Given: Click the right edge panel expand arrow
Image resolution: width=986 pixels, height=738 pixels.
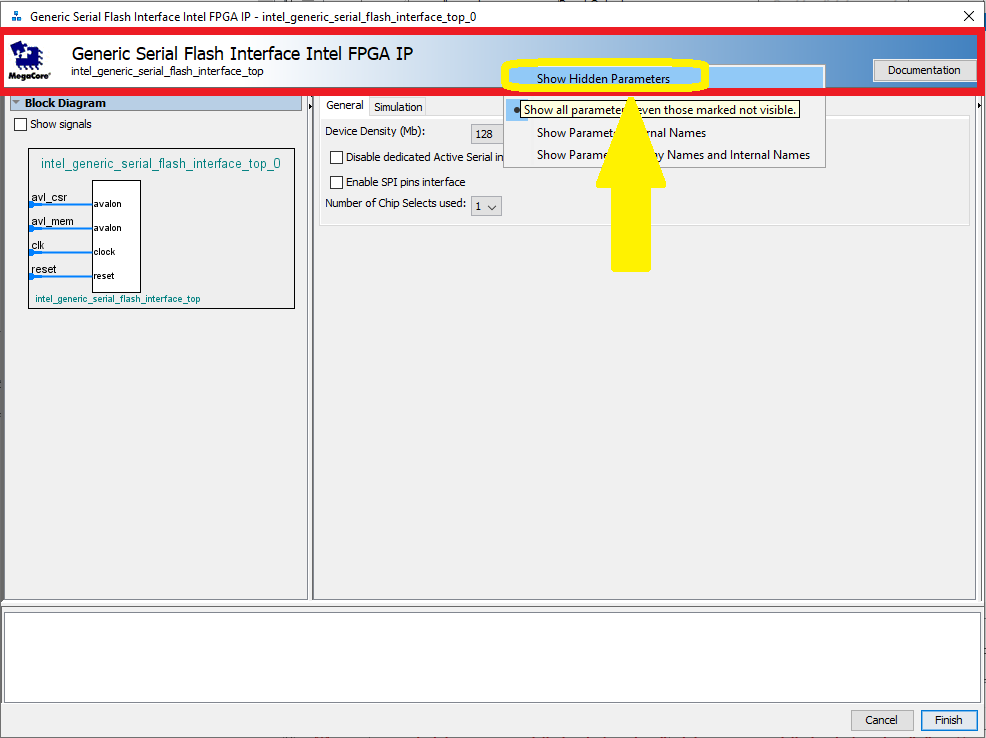Looking at the screenshot, I should tap(980, 106).
